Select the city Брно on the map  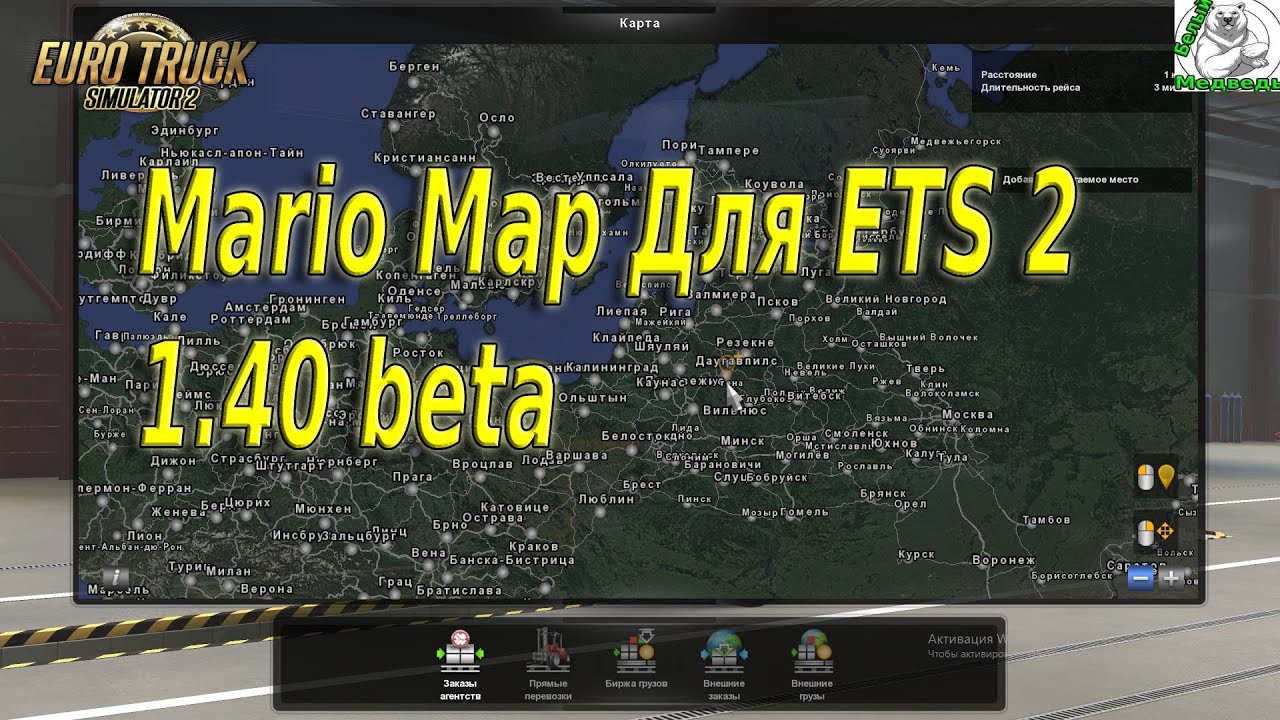[450, 524]
